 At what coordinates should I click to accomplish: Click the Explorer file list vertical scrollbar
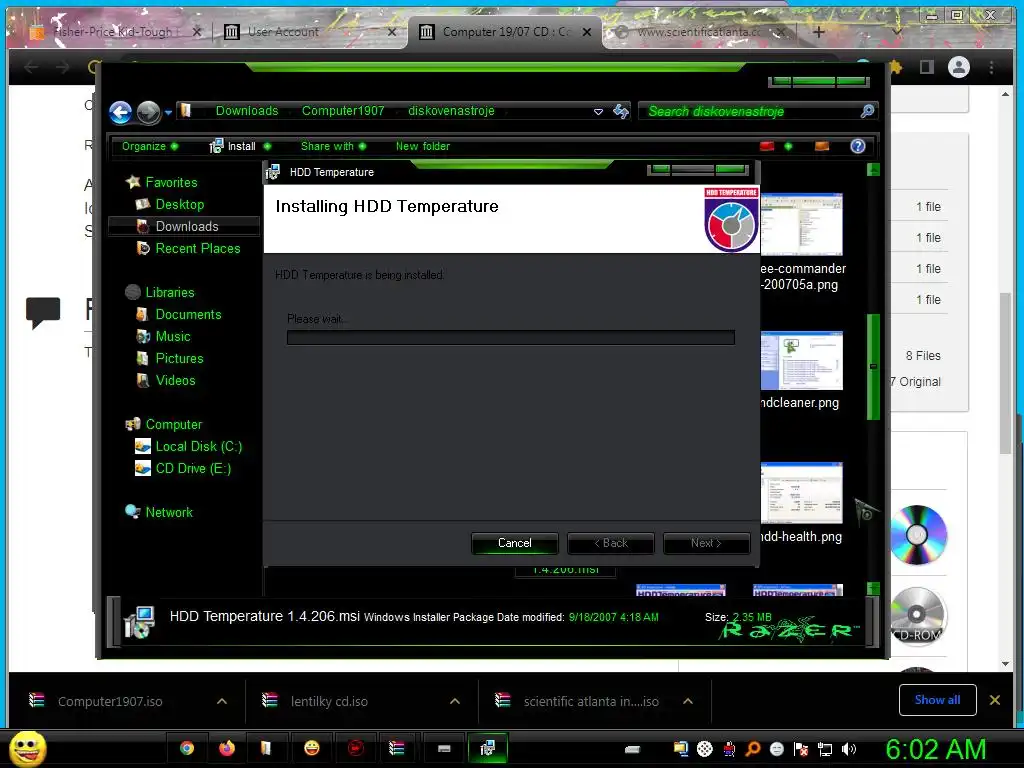(x=873, y=366)
